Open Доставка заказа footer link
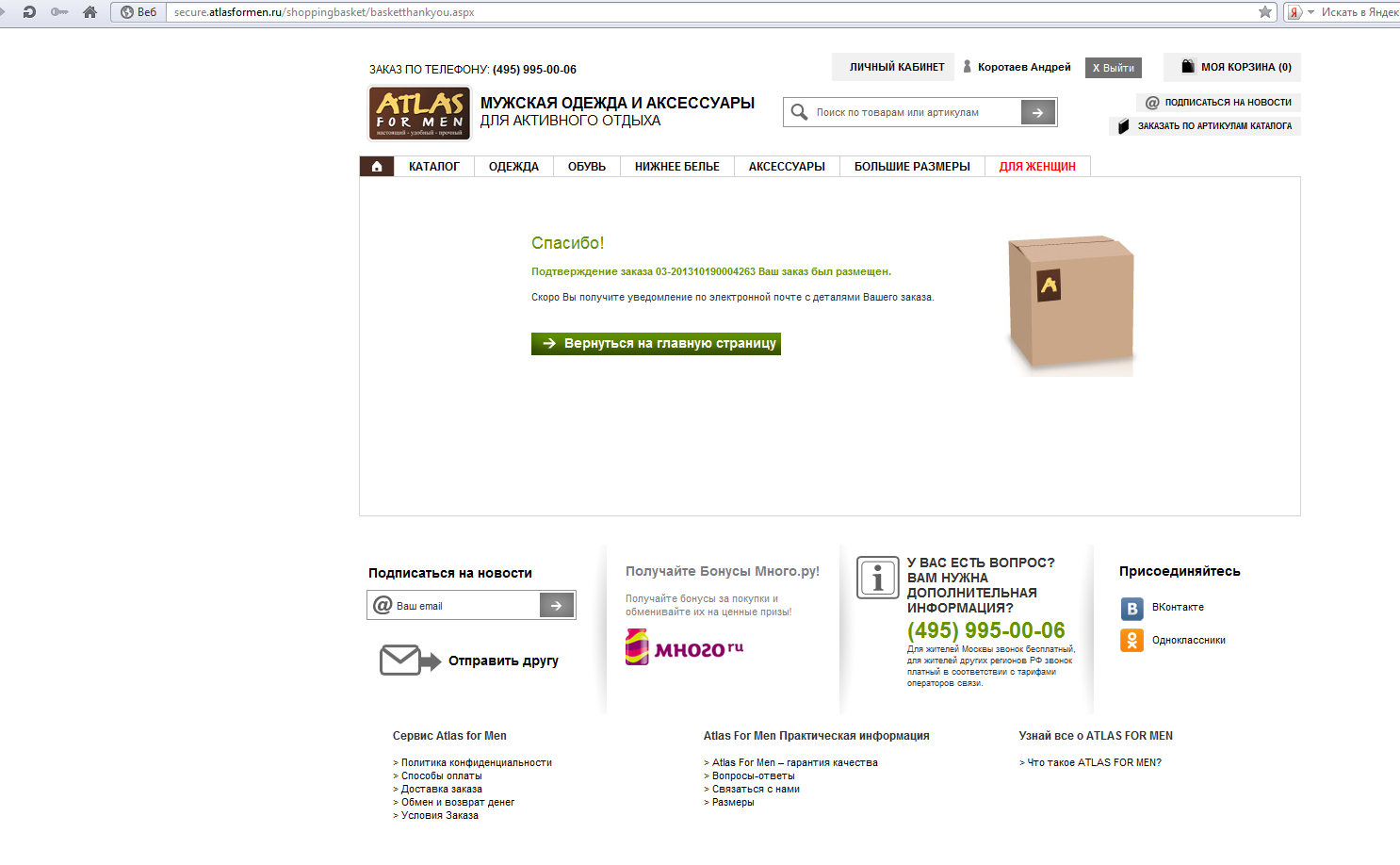This screenshot has width=1400, height=865. (x=441, y=790)
